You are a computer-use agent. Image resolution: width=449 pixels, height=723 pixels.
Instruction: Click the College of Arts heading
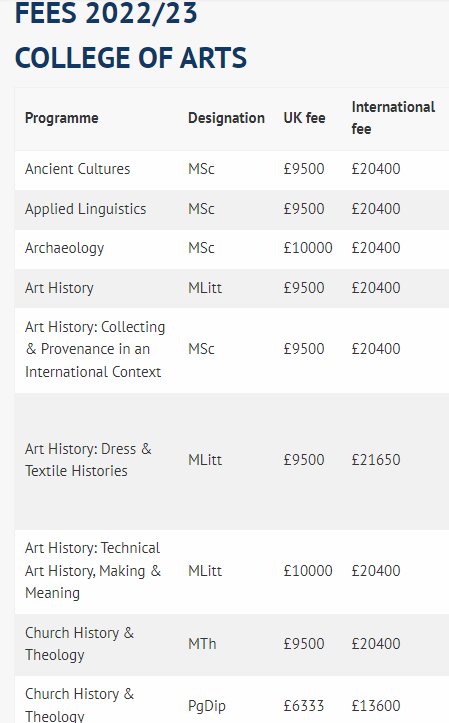131,58
